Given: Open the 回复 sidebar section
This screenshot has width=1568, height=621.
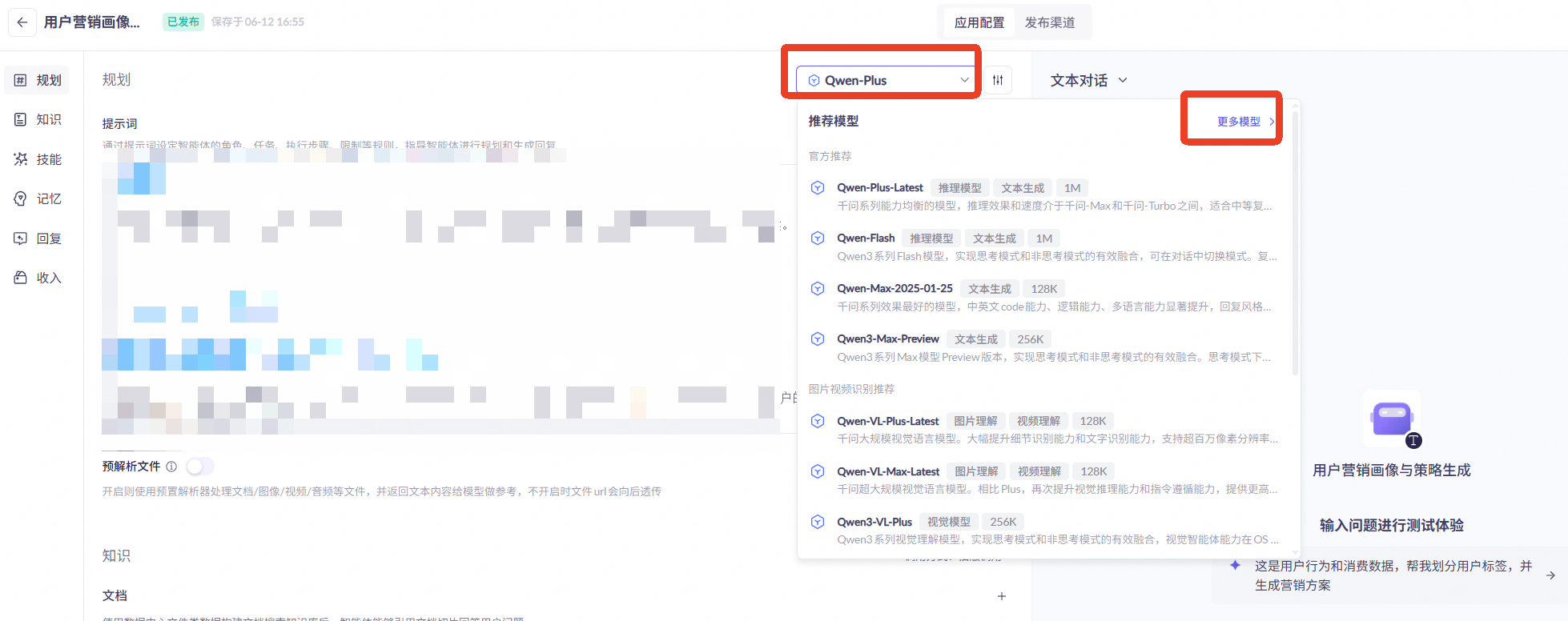Looking at the screenshot, I should [38, 238].
